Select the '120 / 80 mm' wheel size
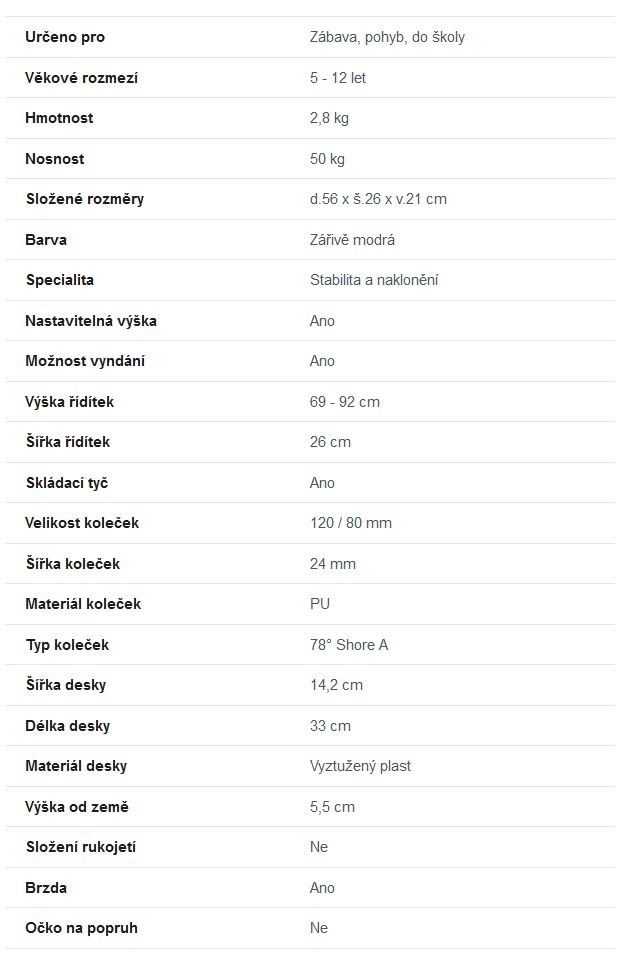Screen dimensions: 626x960 [x=351, y=523]
